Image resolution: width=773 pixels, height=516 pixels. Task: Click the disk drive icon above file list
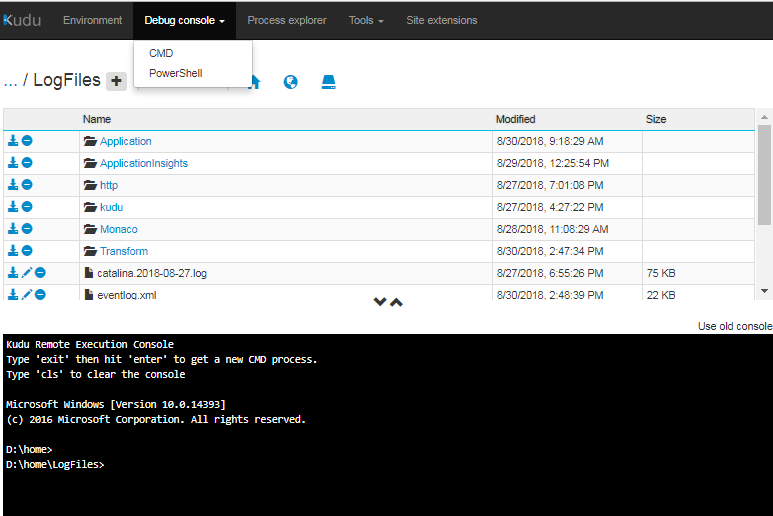tap(328, 81)
